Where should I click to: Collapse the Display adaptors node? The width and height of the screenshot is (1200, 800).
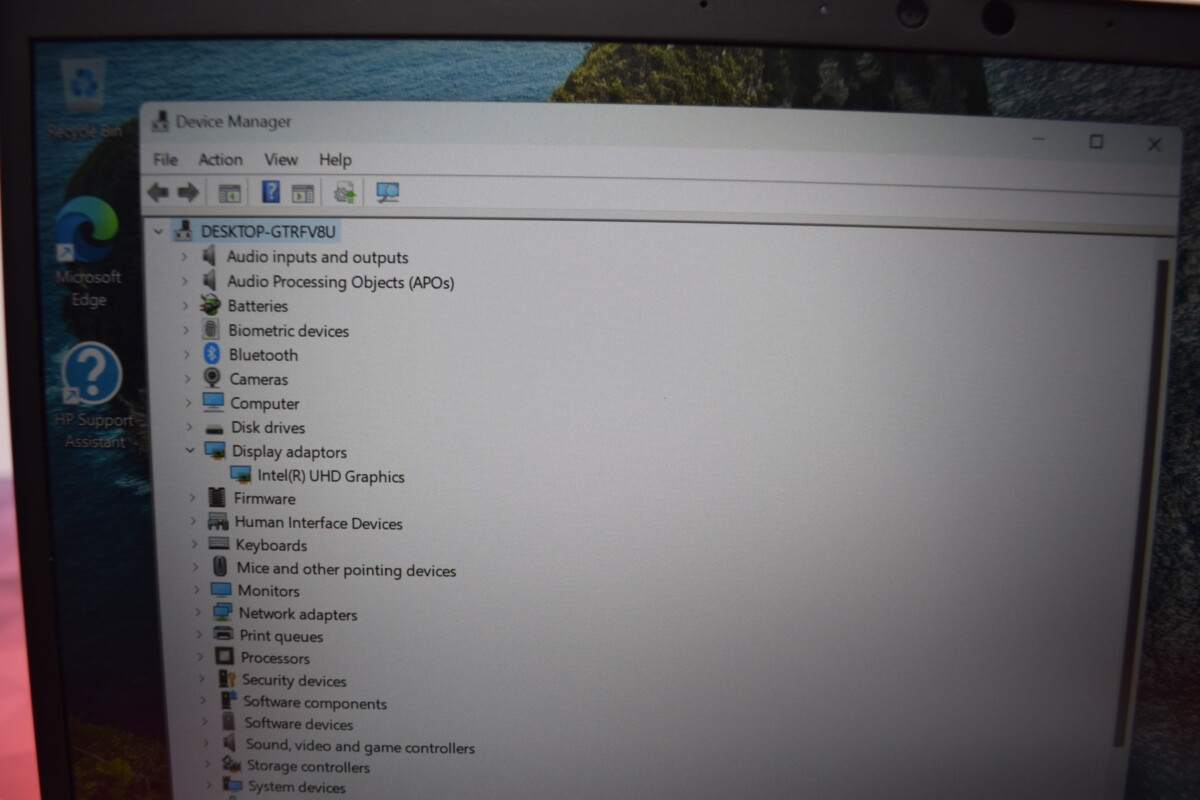(190, 451)
